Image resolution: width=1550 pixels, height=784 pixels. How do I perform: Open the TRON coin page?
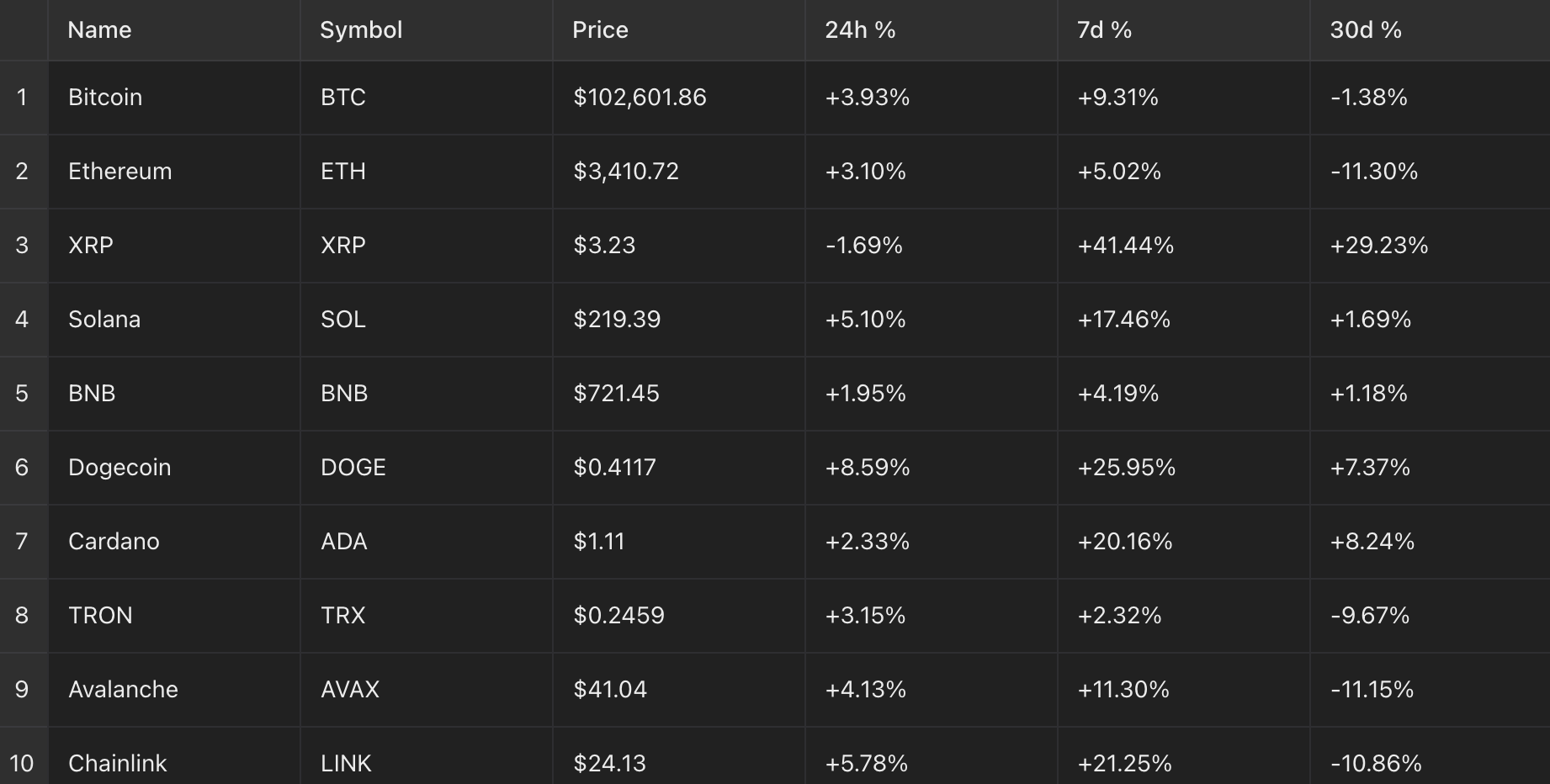[100, 615]
